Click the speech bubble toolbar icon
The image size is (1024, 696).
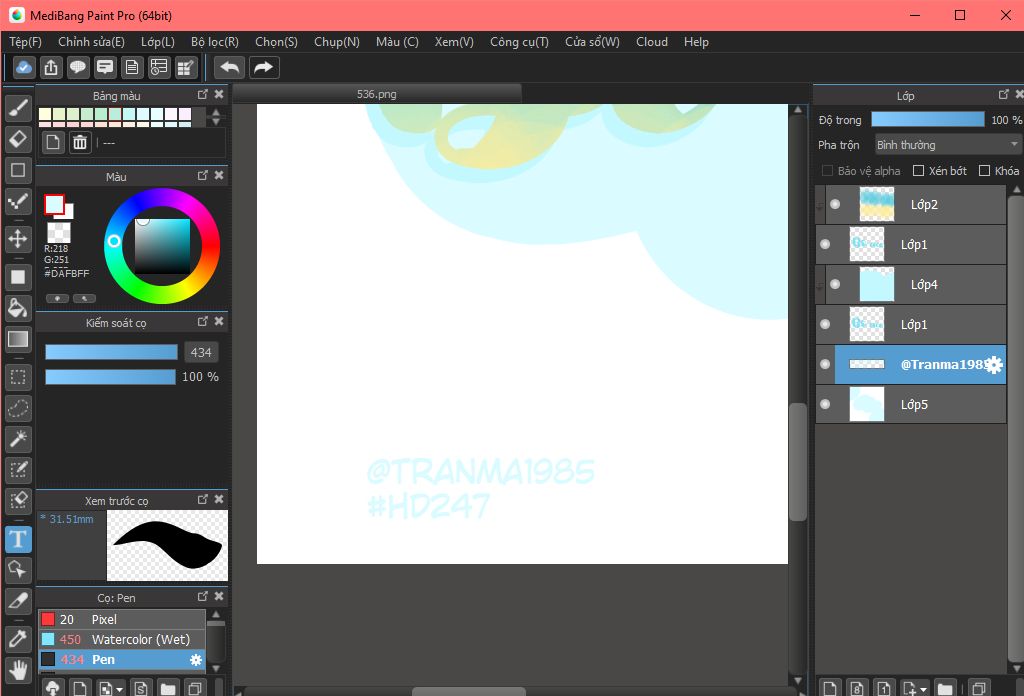pos(78,67)
